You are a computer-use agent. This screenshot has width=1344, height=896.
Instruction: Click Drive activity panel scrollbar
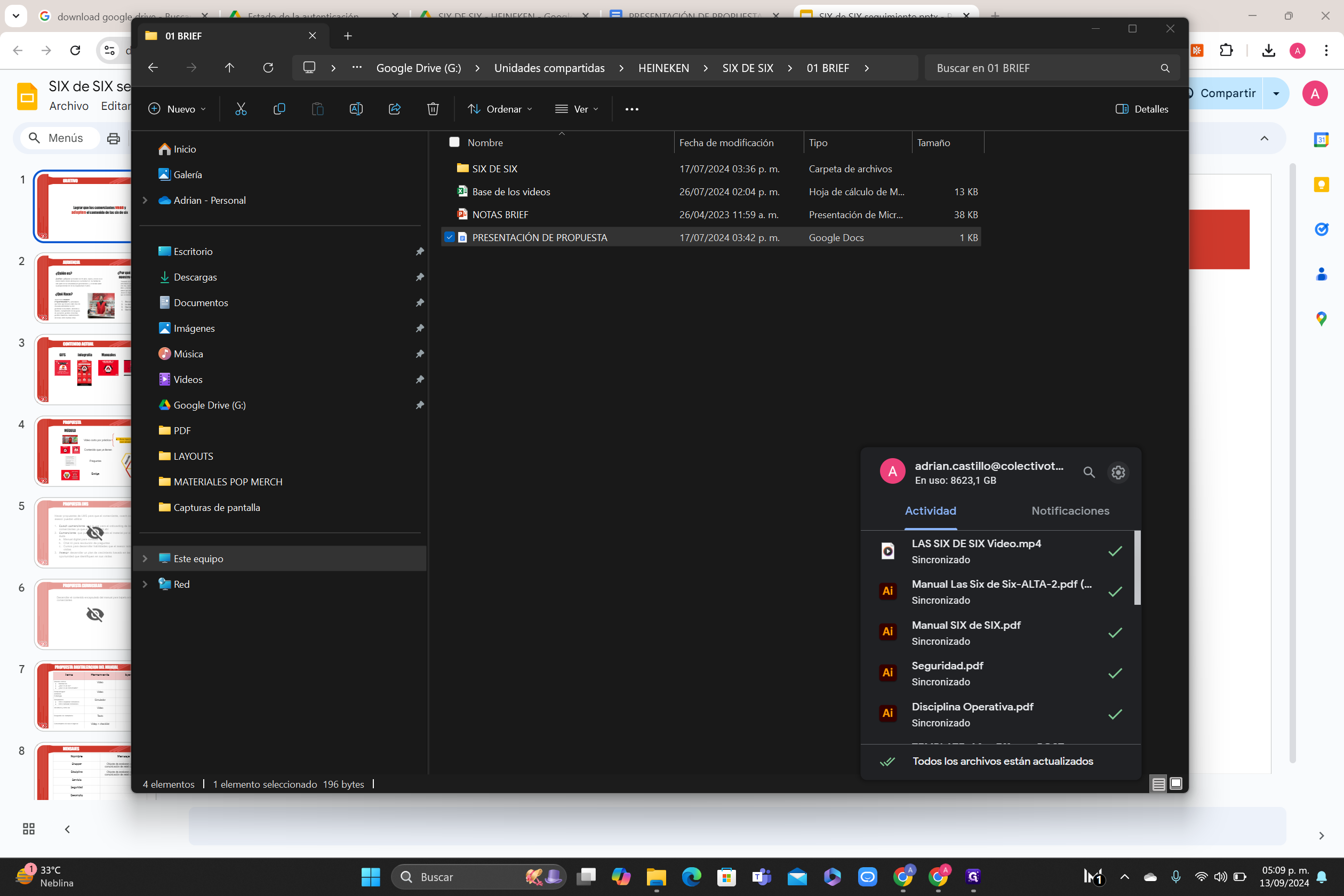click(1137, 567)
